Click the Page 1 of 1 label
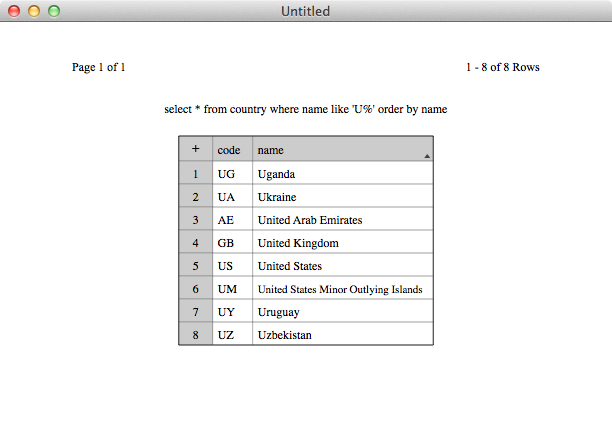This screenshot has width=612, height=442. click(98, 67)
